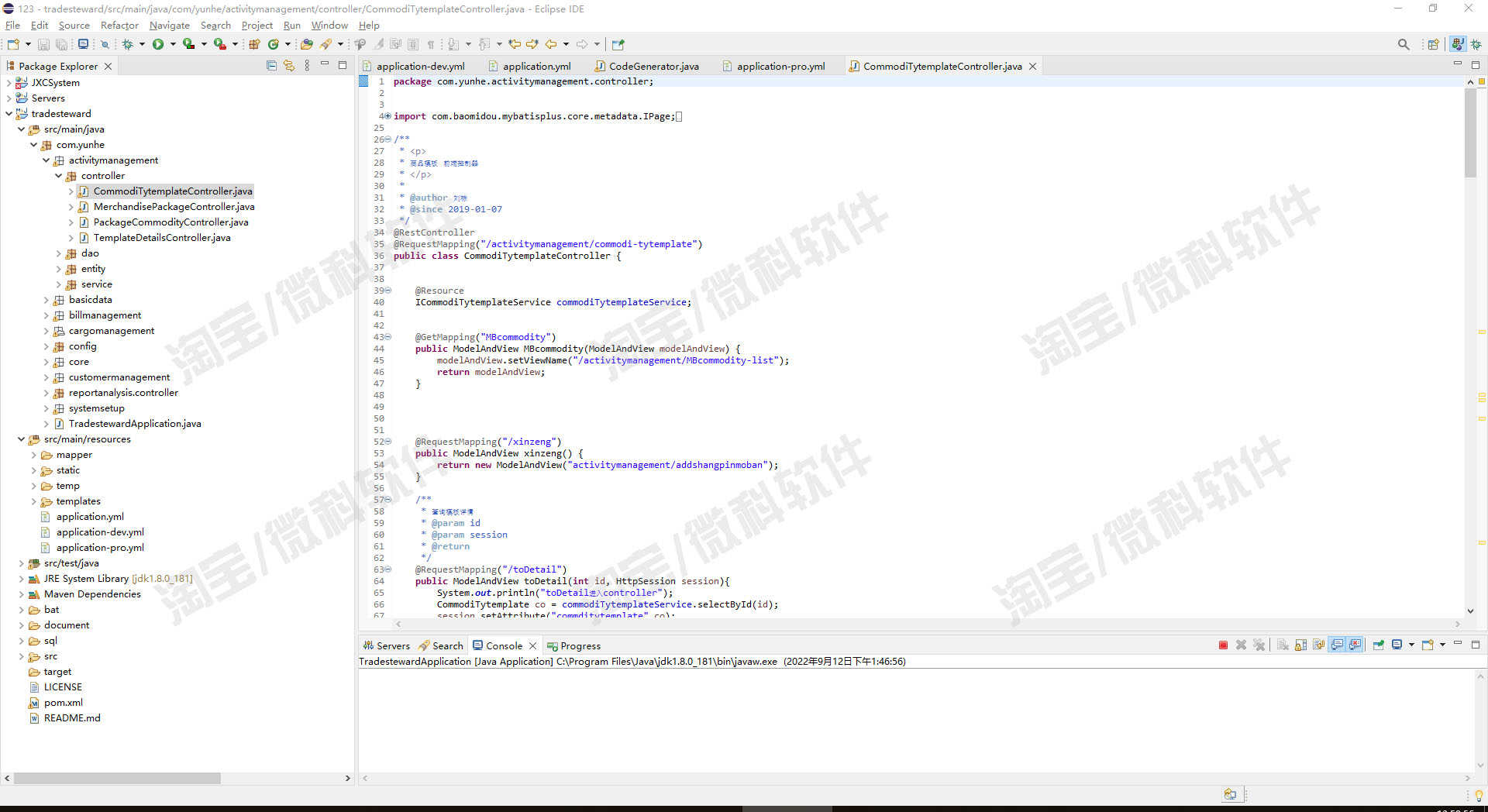Viewport: 1488px width, 812px height.
Task: Click the Save All icon
Action: [x=61, y=44]
